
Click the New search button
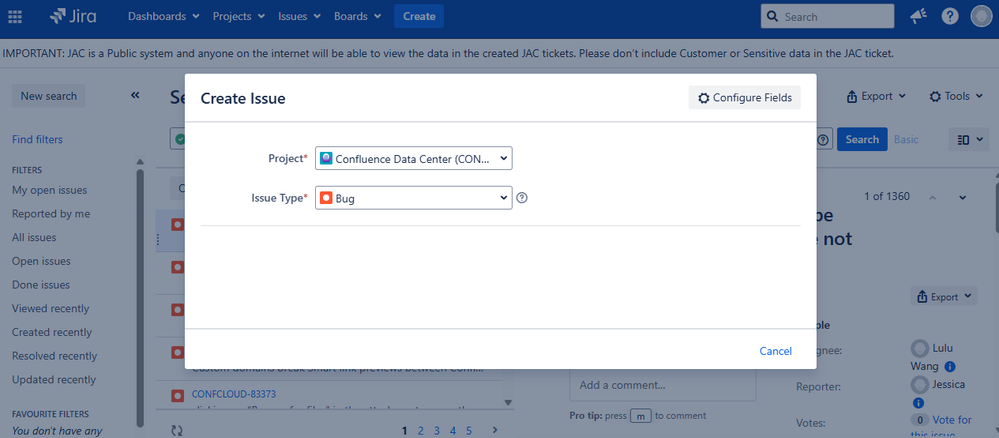(x=48, y=96)
